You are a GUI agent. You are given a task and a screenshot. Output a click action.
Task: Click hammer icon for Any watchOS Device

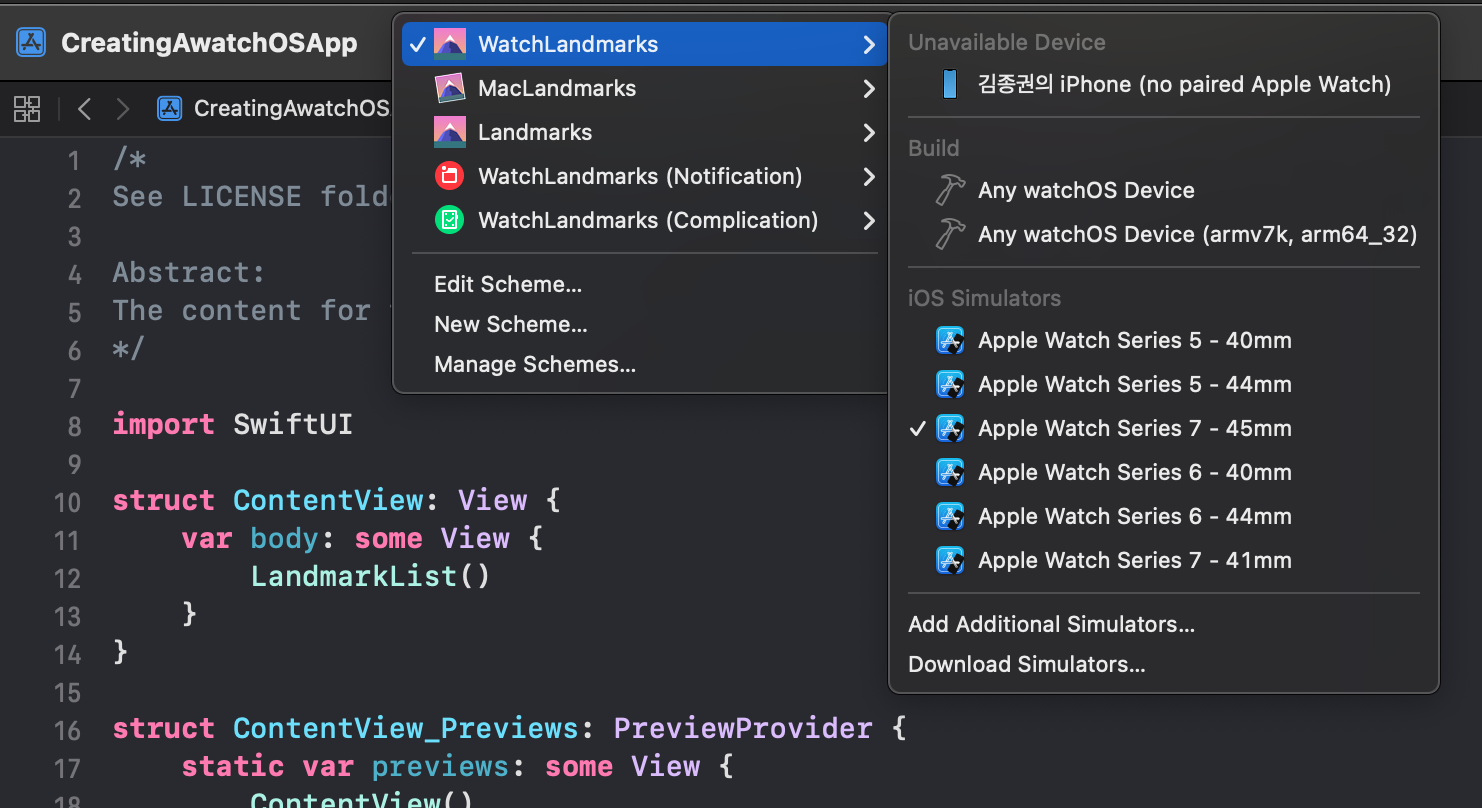click(x=950, y=190)
